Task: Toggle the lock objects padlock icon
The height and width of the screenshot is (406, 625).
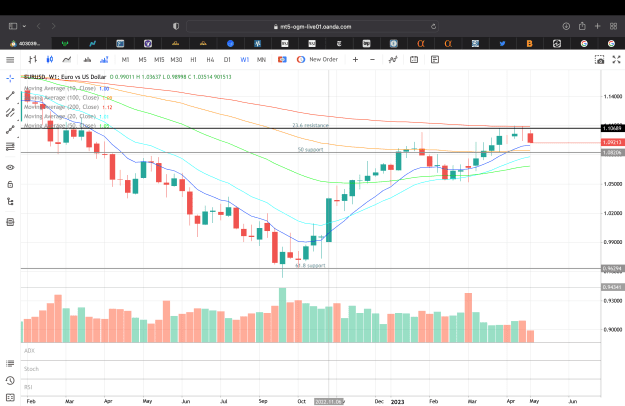Action: 10,184
